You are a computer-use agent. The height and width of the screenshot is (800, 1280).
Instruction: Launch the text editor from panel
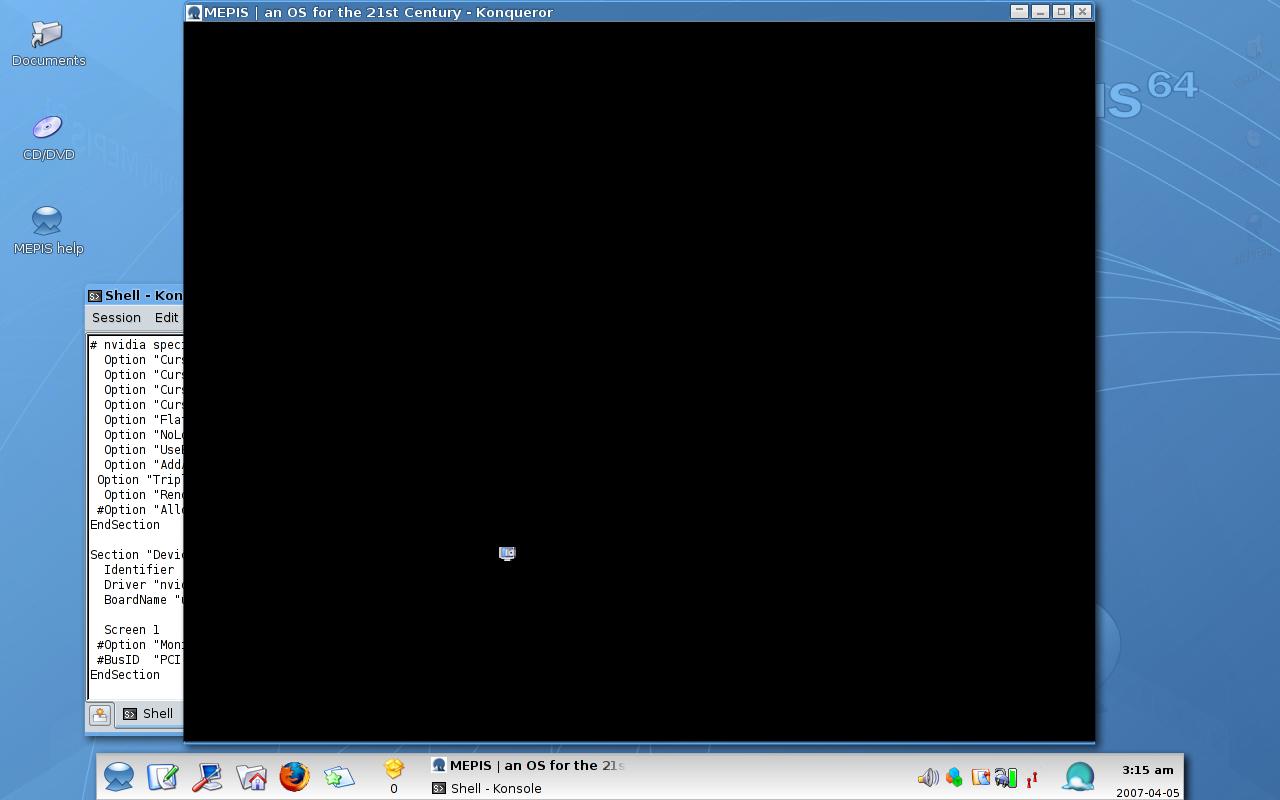point(163,777)
